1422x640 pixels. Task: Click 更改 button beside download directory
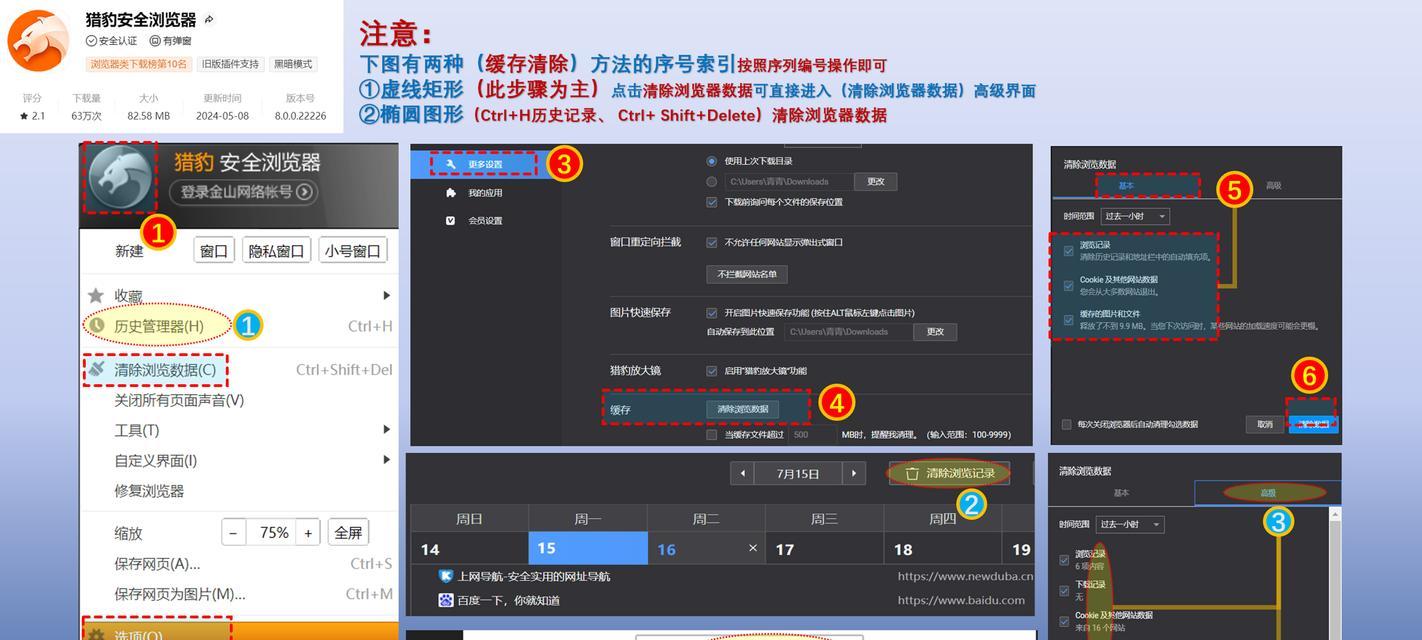click(x=876, y=182)
